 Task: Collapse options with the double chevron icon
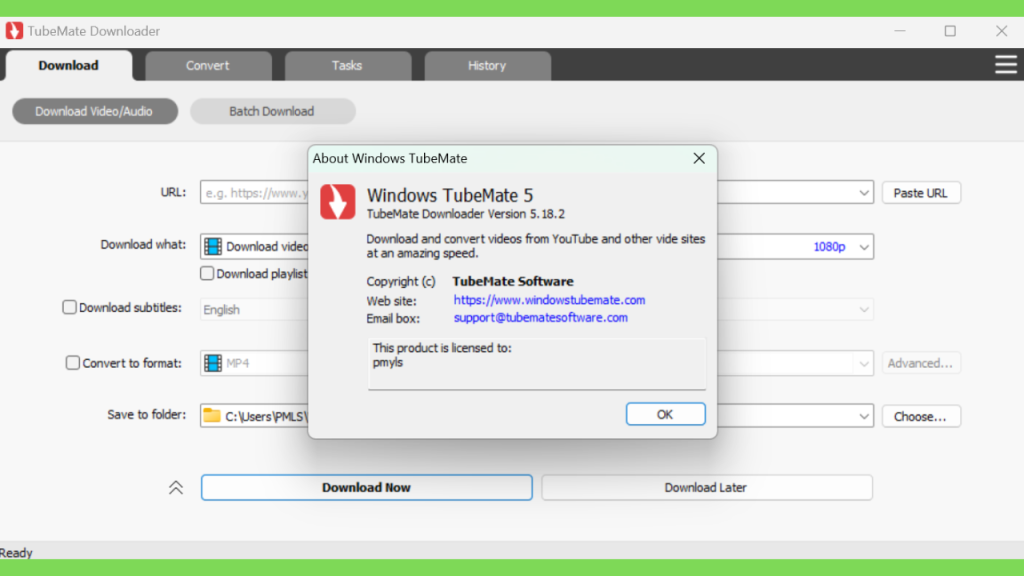pyautogui.click(x=176, y=488)
